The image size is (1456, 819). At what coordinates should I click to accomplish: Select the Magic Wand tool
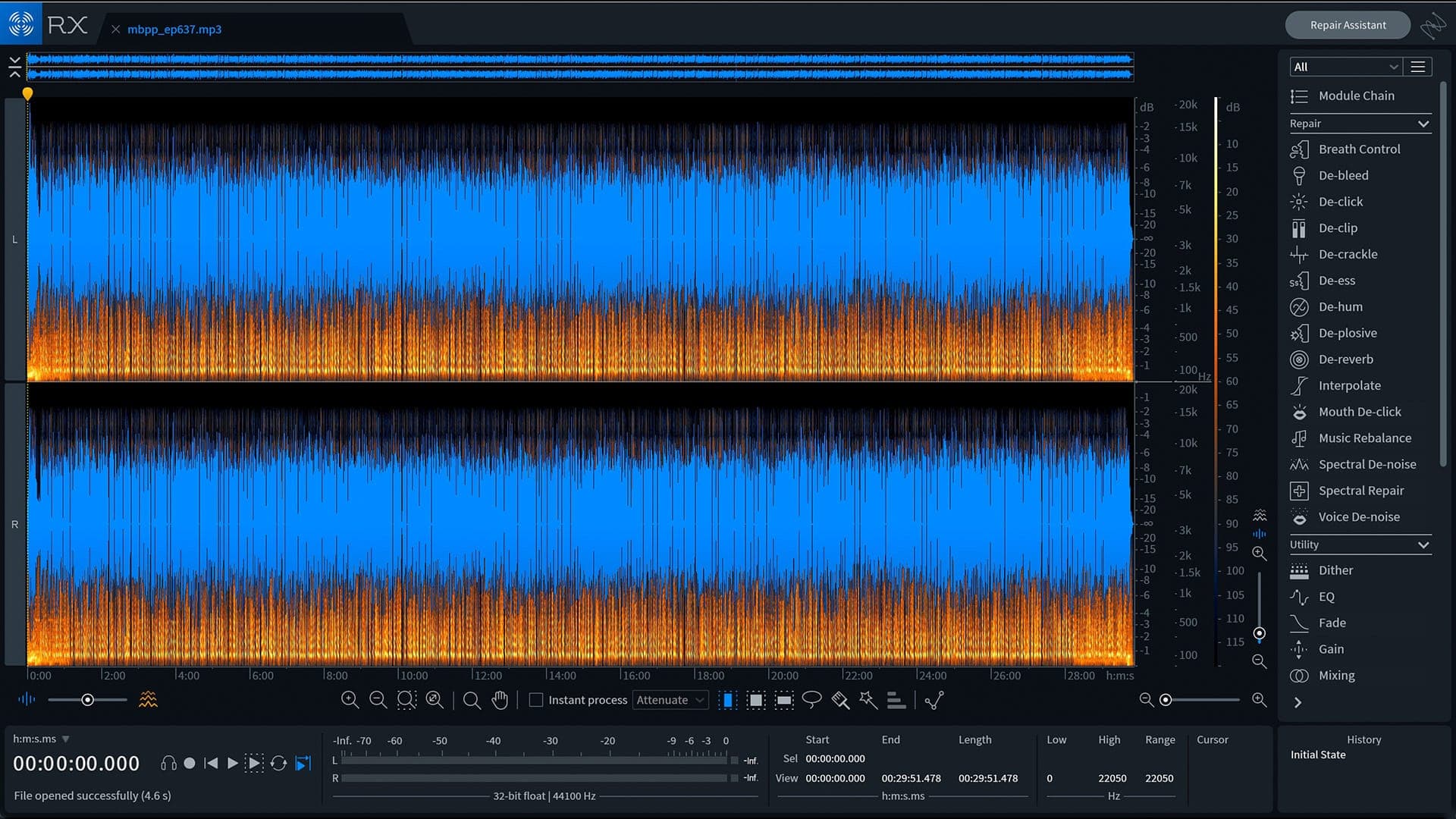[x=868, y=700]
